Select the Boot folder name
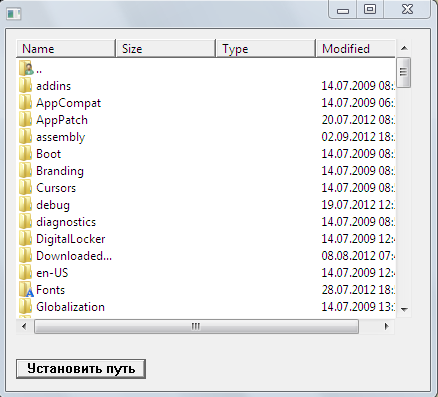Screen dimensions: 438x397 point(48,154)
